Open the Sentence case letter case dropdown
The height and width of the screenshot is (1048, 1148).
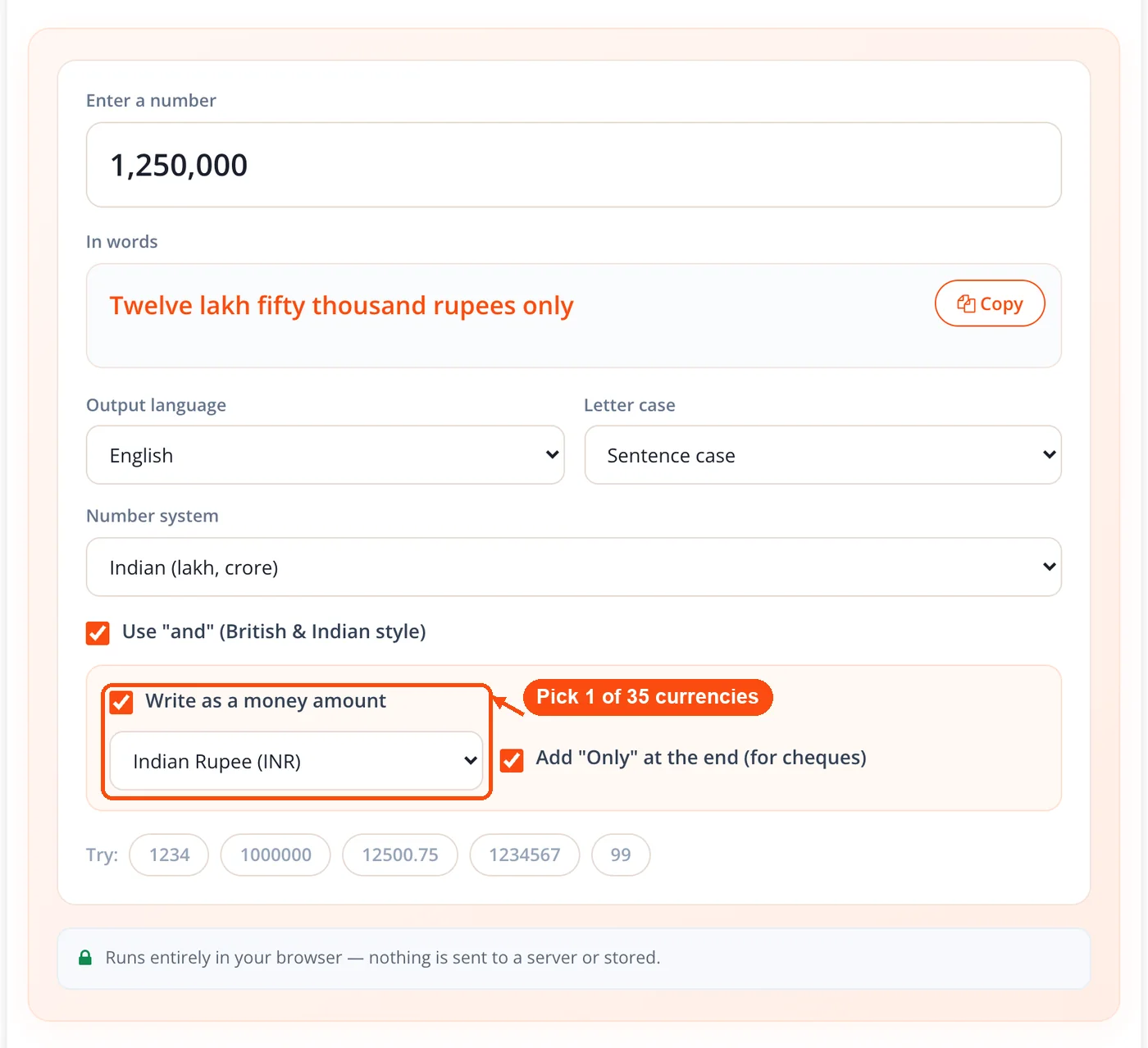pos(823,455)
